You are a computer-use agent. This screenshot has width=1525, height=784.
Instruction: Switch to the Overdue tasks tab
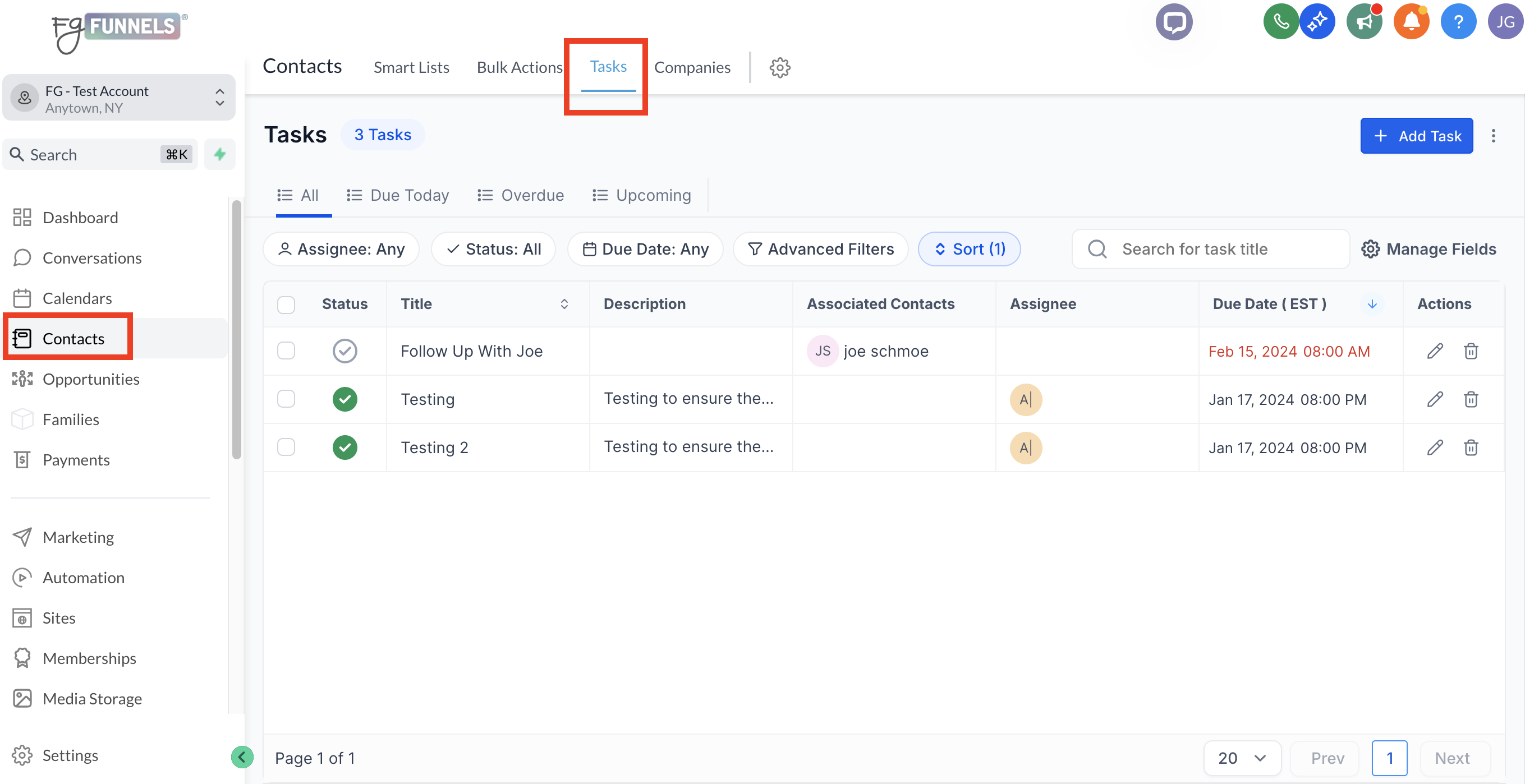click(520, 195)
